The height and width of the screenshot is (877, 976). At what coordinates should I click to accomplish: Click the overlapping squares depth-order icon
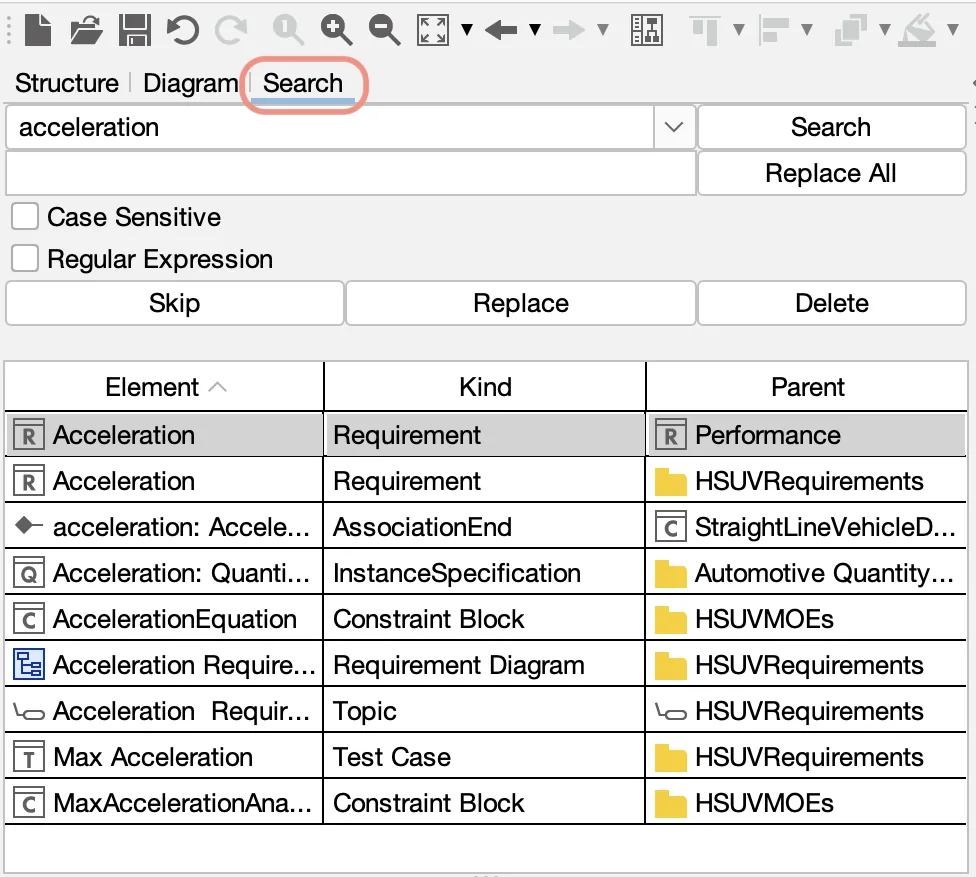(x=851, y=30)
